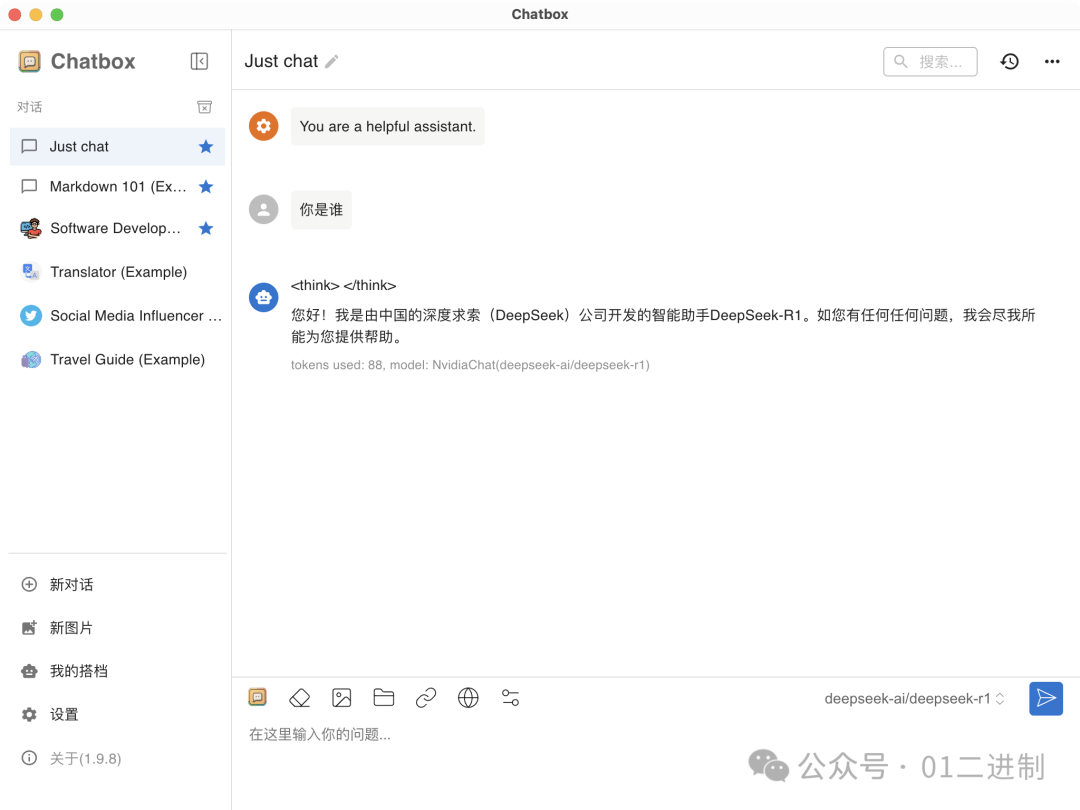Click the Chatbox logo in input toolbar
The width and height of the screenshot is (1080, 810).
point(258,698)
